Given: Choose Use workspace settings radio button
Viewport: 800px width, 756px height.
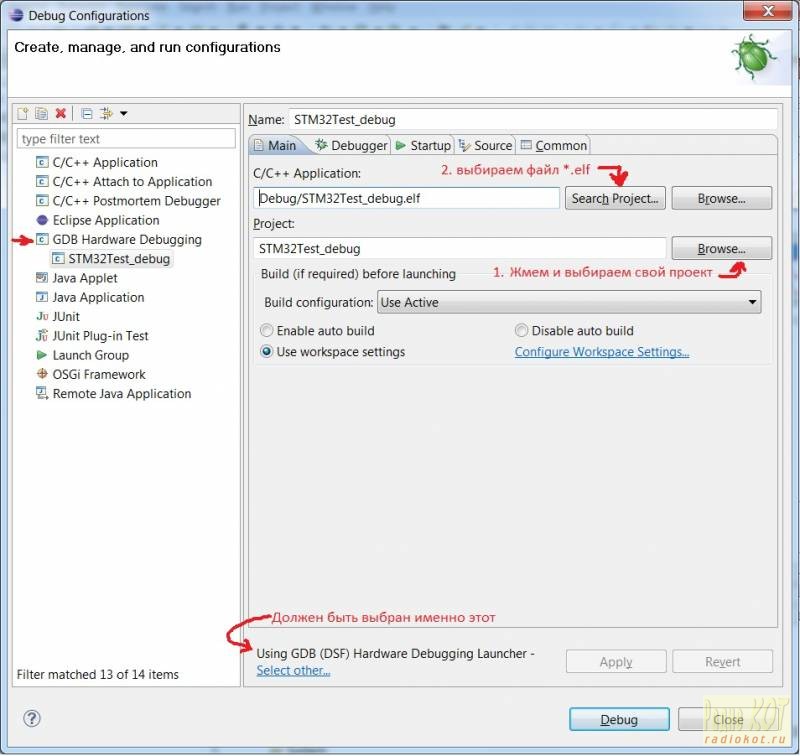Looking at the screenshot, I should [267, 352].
